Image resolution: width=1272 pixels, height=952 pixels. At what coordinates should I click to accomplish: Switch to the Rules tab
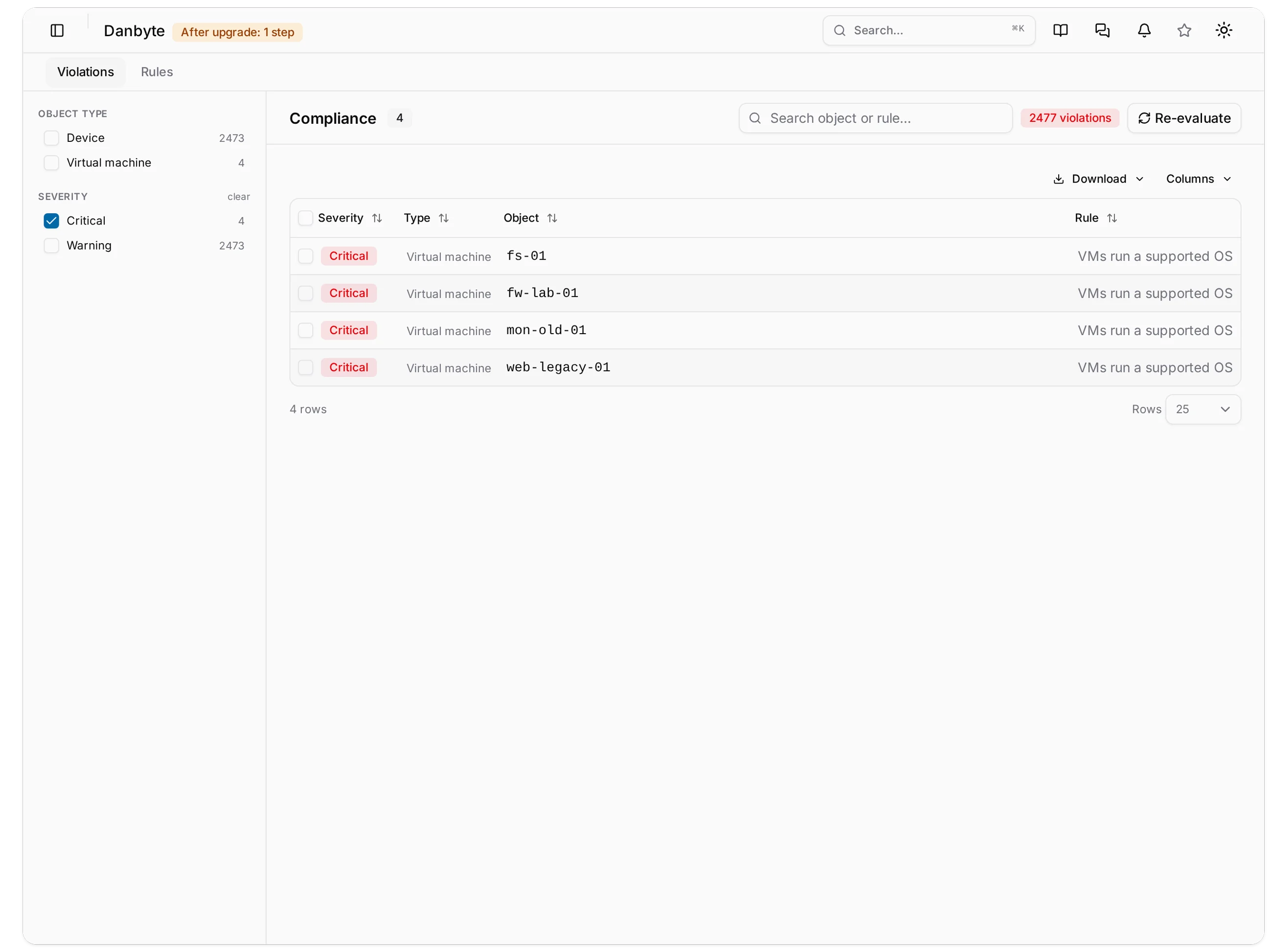click(157, 72)
